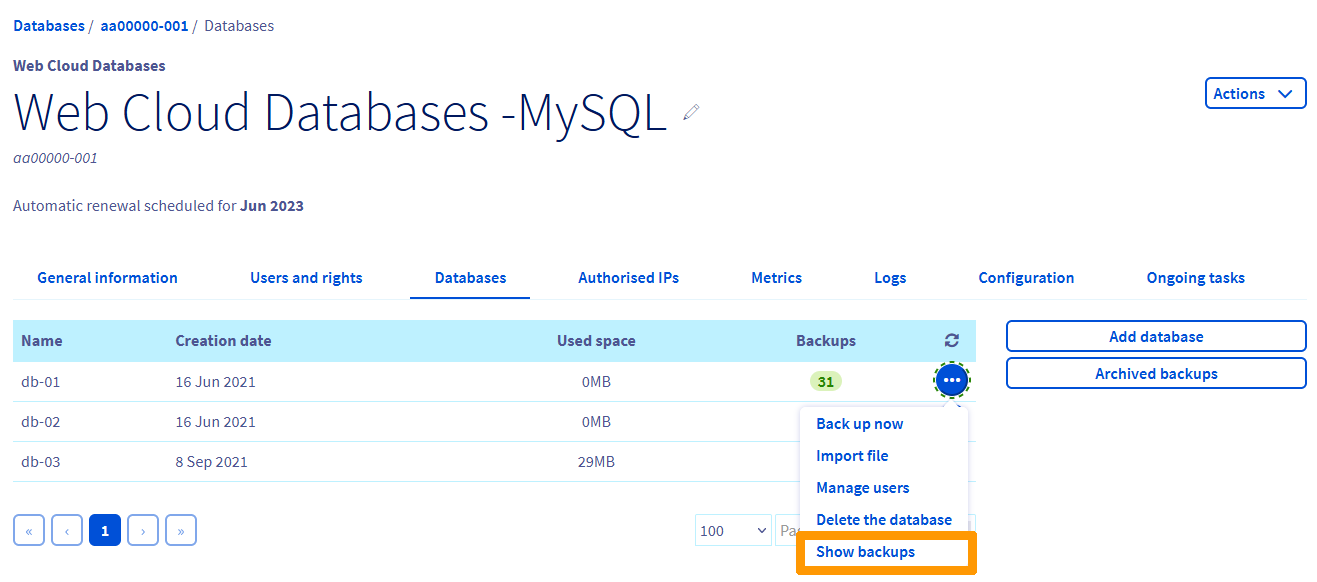Follow the Databases breadcrumb link
The width and height of the screenshot is (1317, 582).
pos(48,25)
